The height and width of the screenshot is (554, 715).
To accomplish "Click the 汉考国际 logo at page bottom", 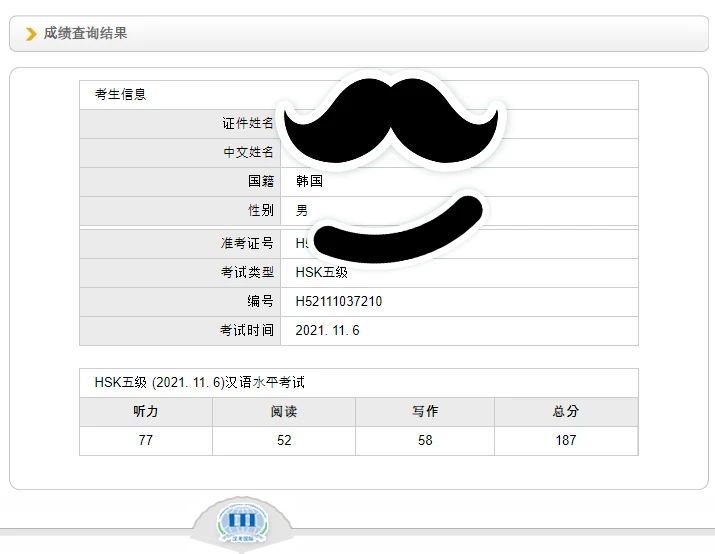I will coord(242,524).
